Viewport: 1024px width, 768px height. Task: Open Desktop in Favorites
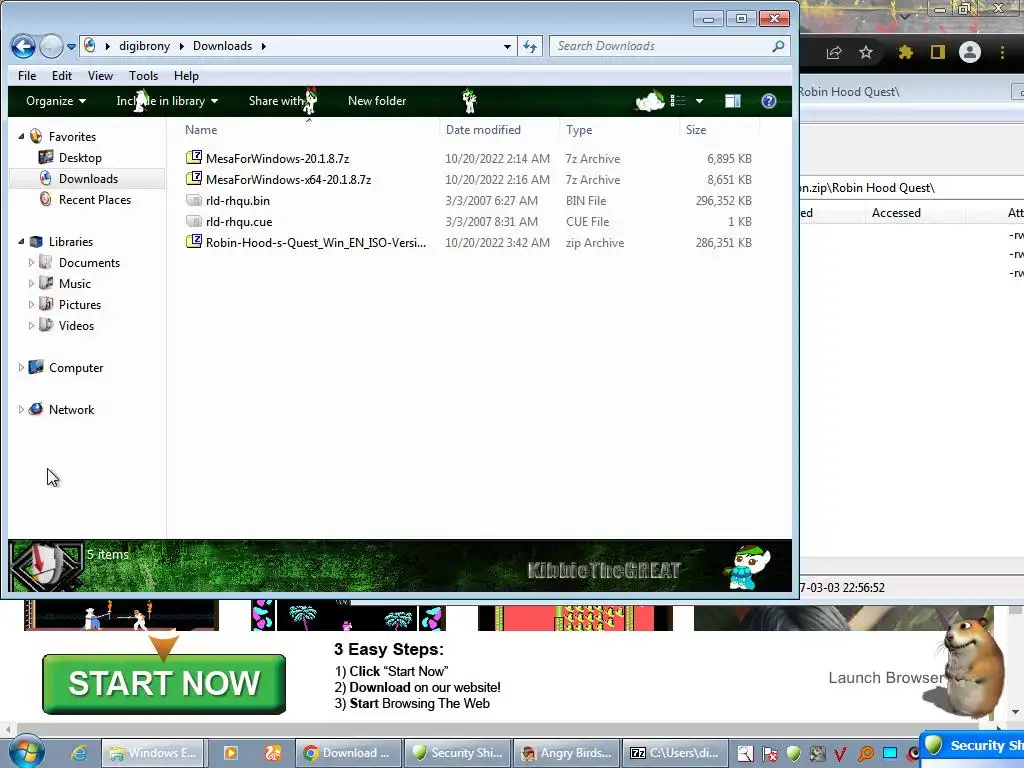click(x=80, y=158)
